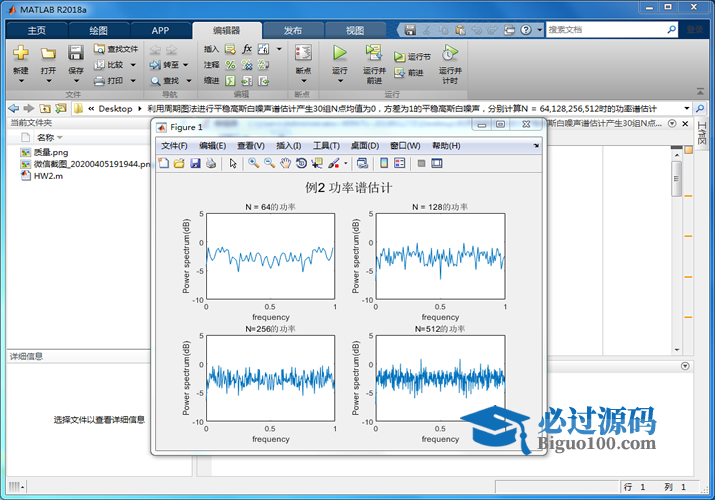Click Run Section (运行节) button
This screenshot has height=500, width=715.
click(x=412, y=57)
